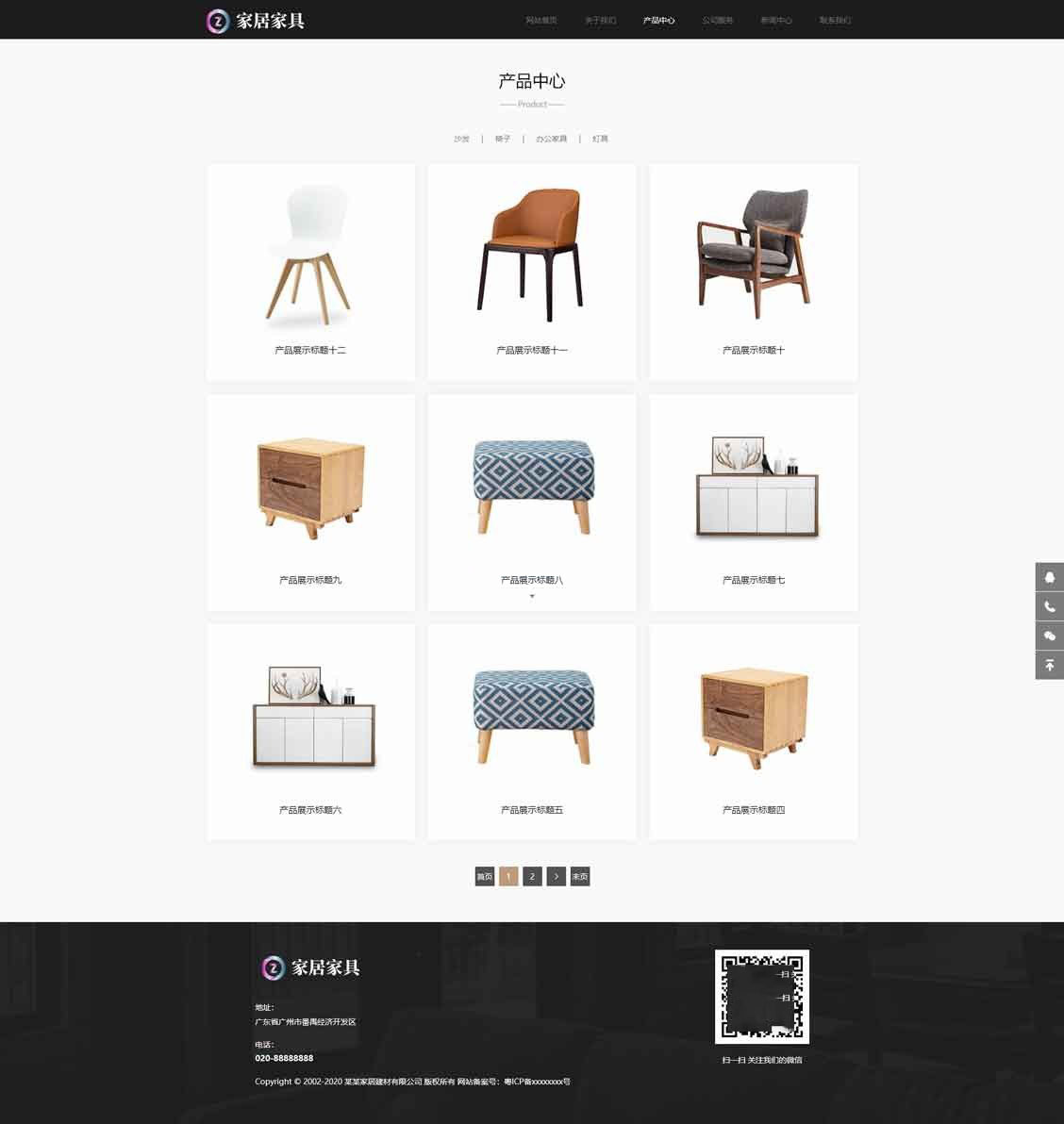This screenshot has width=1064, height=1124.
Task: Click the back-to-top arrow icon
Action: click(1049, 665)
